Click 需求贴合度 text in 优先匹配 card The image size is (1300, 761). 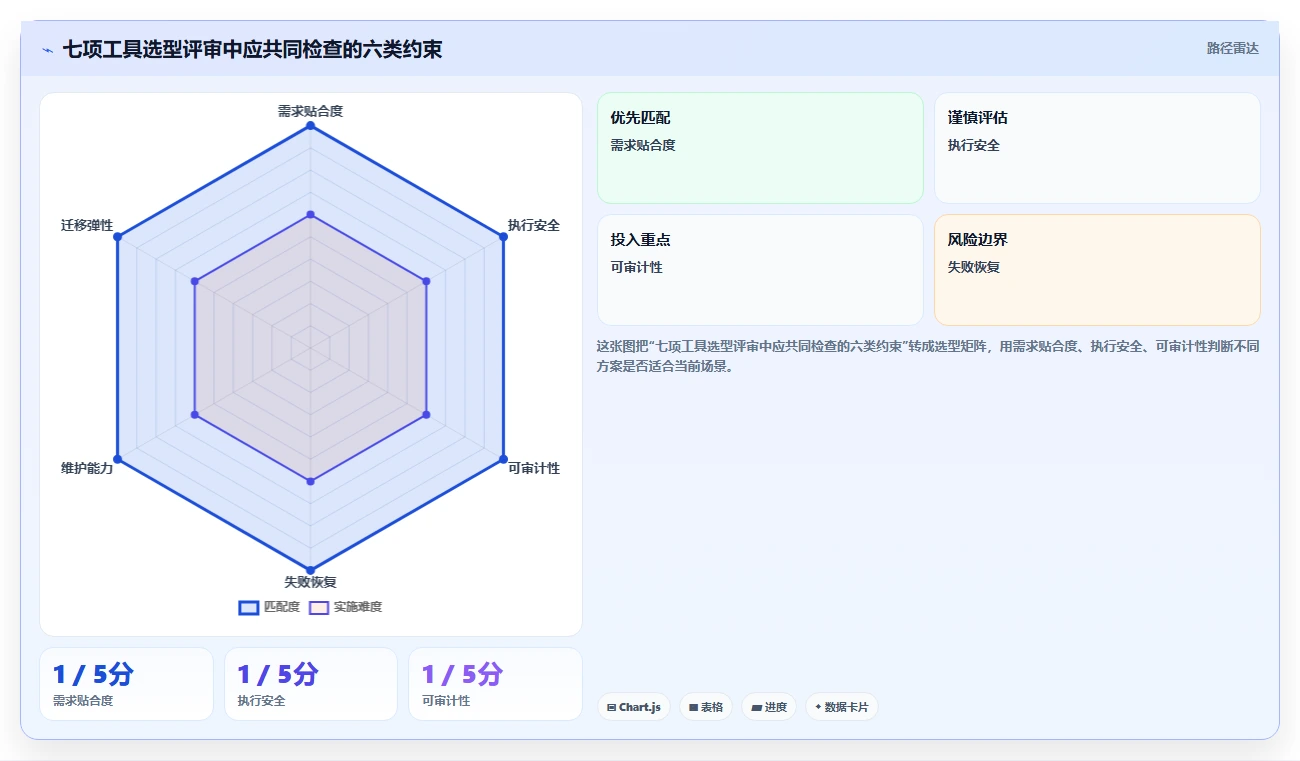coord(643,145)
